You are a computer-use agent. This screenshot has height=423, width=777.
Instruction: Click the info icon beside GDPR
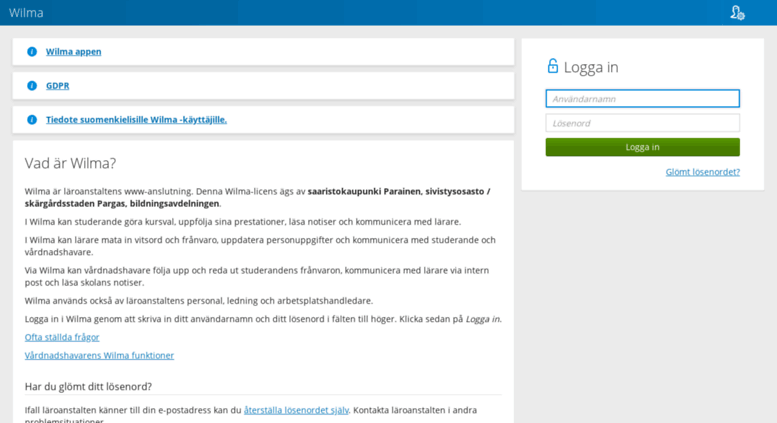coord(32,86)
